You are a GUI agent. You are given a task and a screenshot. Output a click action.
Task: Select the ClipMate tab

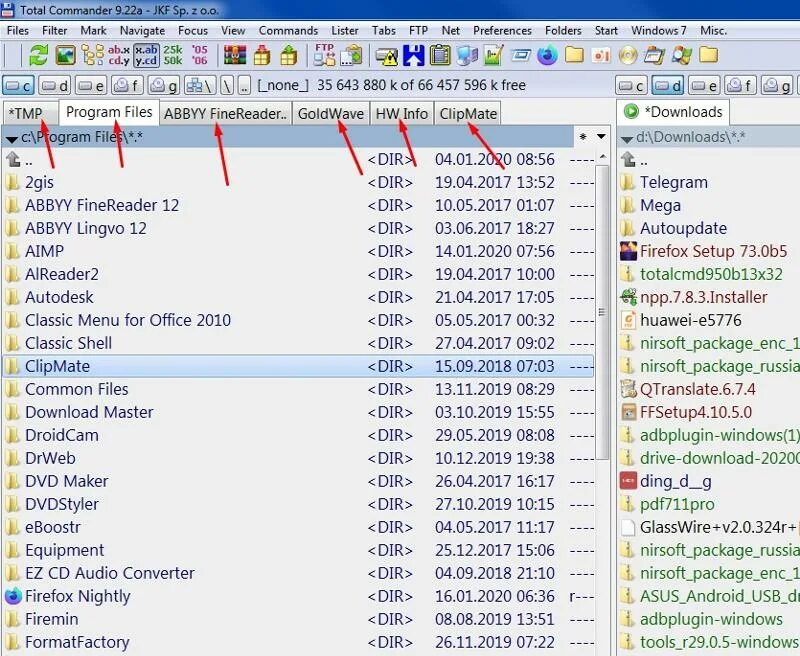click(x=468, y=113)
